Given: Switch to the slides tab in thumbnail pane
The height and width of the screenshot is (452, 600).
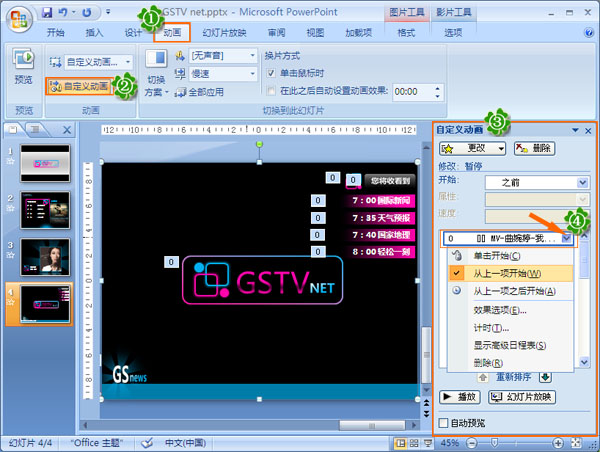Looking at the screenshot, I should [13, 130].
